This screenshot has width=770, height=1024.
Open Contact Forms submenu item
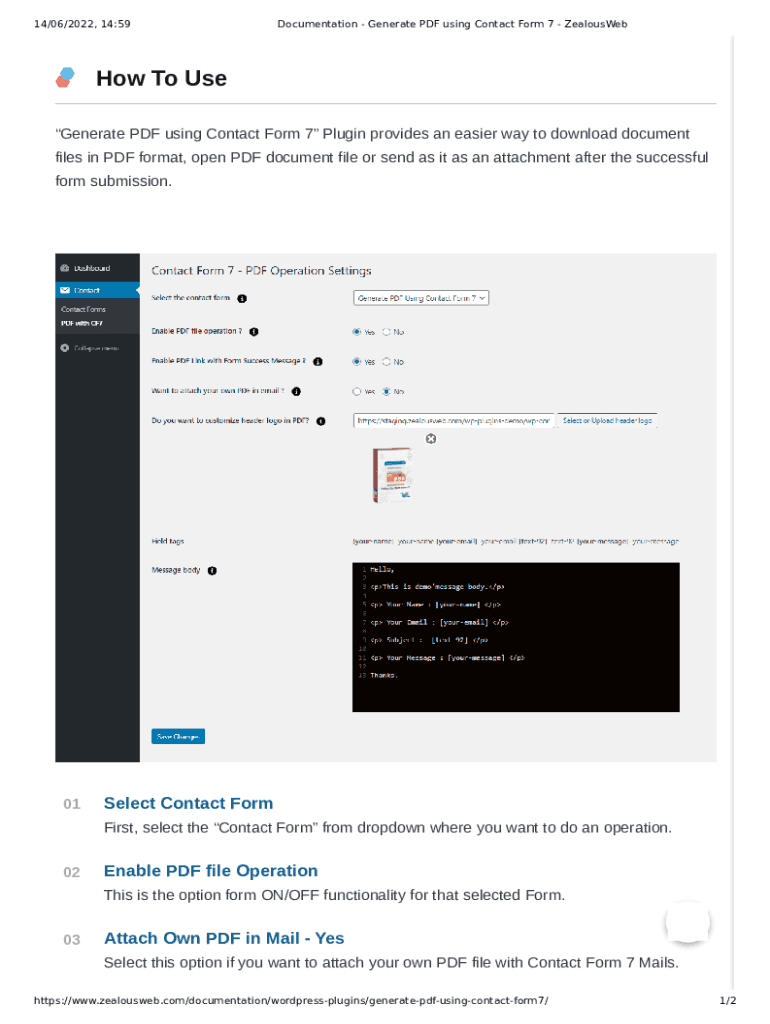pyautogui.click(x=83, y=309)
